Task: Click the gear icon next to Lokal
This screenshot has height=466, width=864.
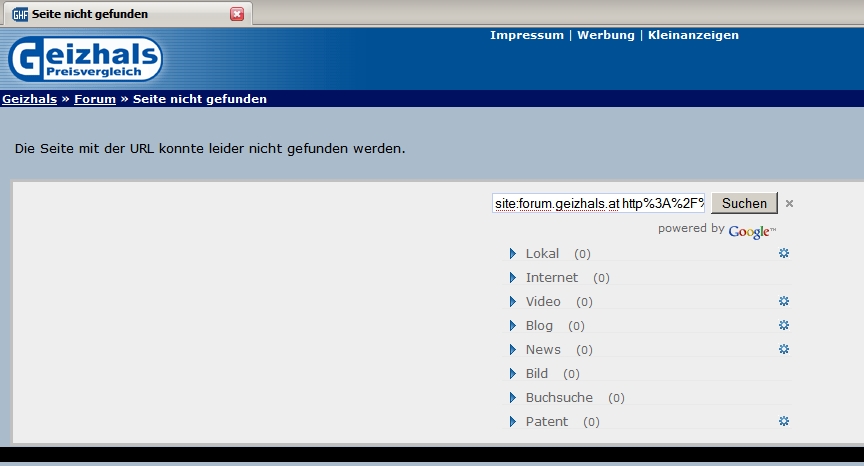Action: (x=784, y=253)
